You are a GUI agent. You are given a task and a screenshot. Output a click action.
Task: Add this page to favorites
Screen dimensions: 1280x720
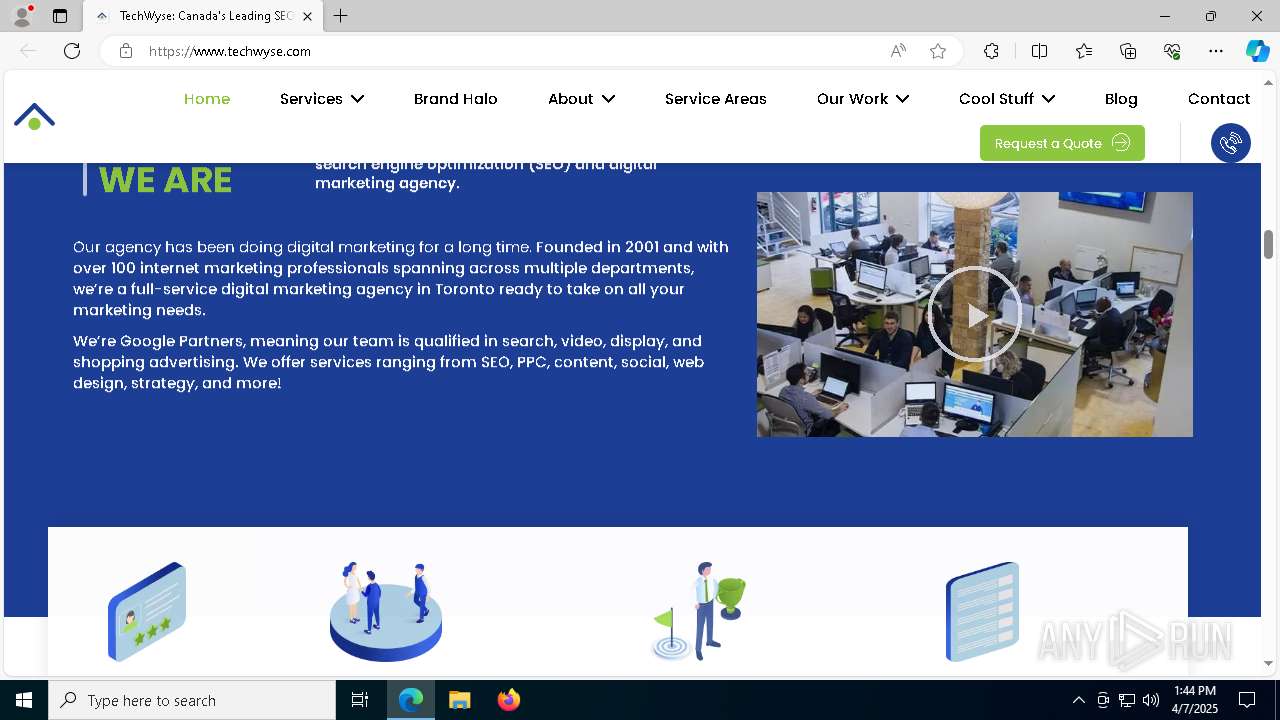[x=938, y=51]
